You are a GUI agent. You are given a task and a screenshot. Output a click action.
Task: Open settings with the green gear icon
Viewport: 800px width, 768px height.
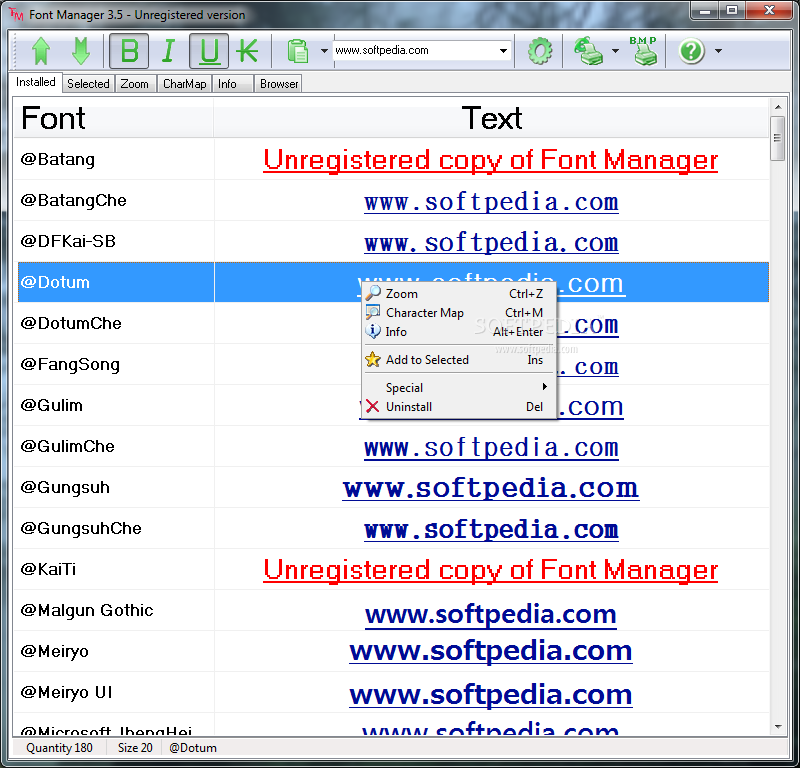tap(540, 51)
